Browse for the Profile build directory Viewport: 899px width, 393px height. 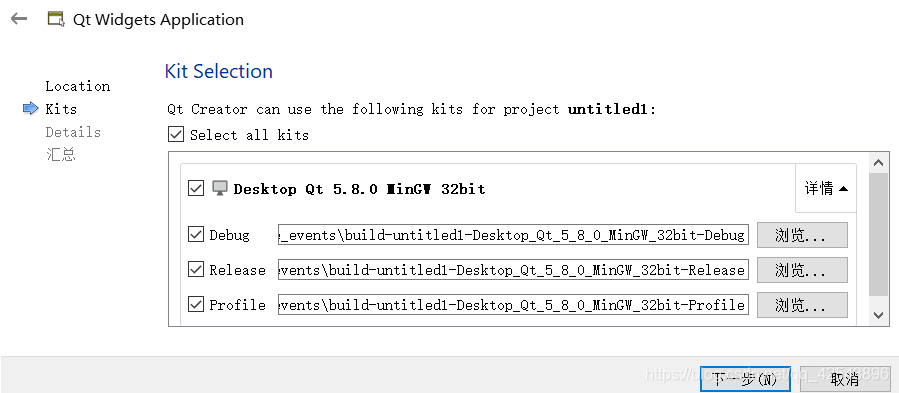pos(802,305)
